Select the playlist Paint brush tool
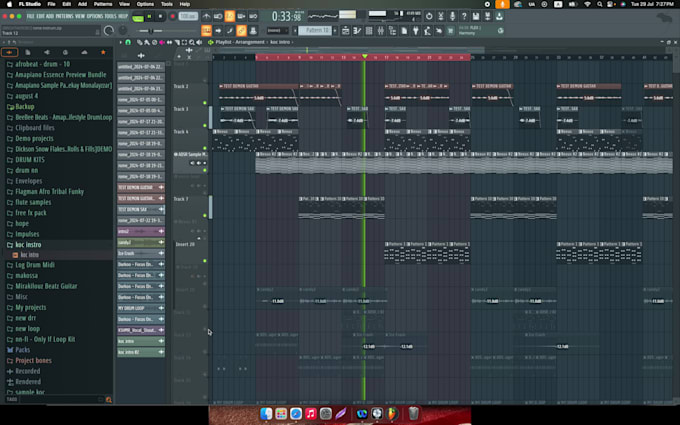 (147, 42)
